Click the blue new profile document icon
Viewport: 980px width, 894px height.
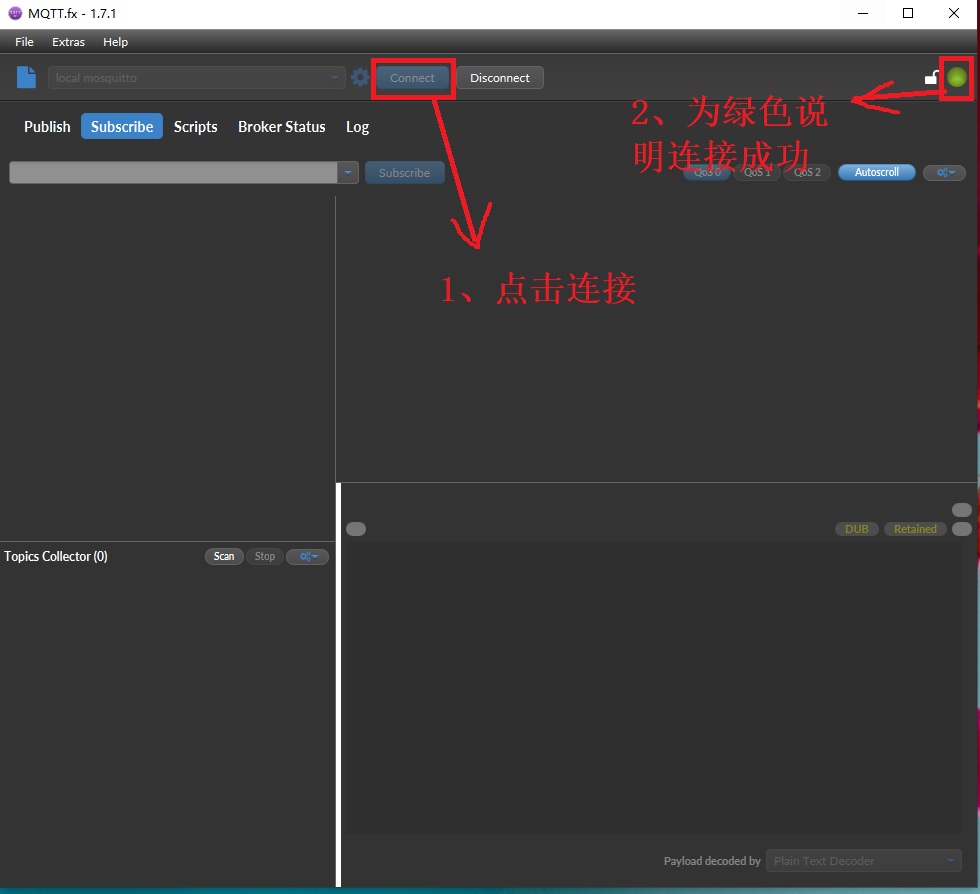(x=26, y=78)
